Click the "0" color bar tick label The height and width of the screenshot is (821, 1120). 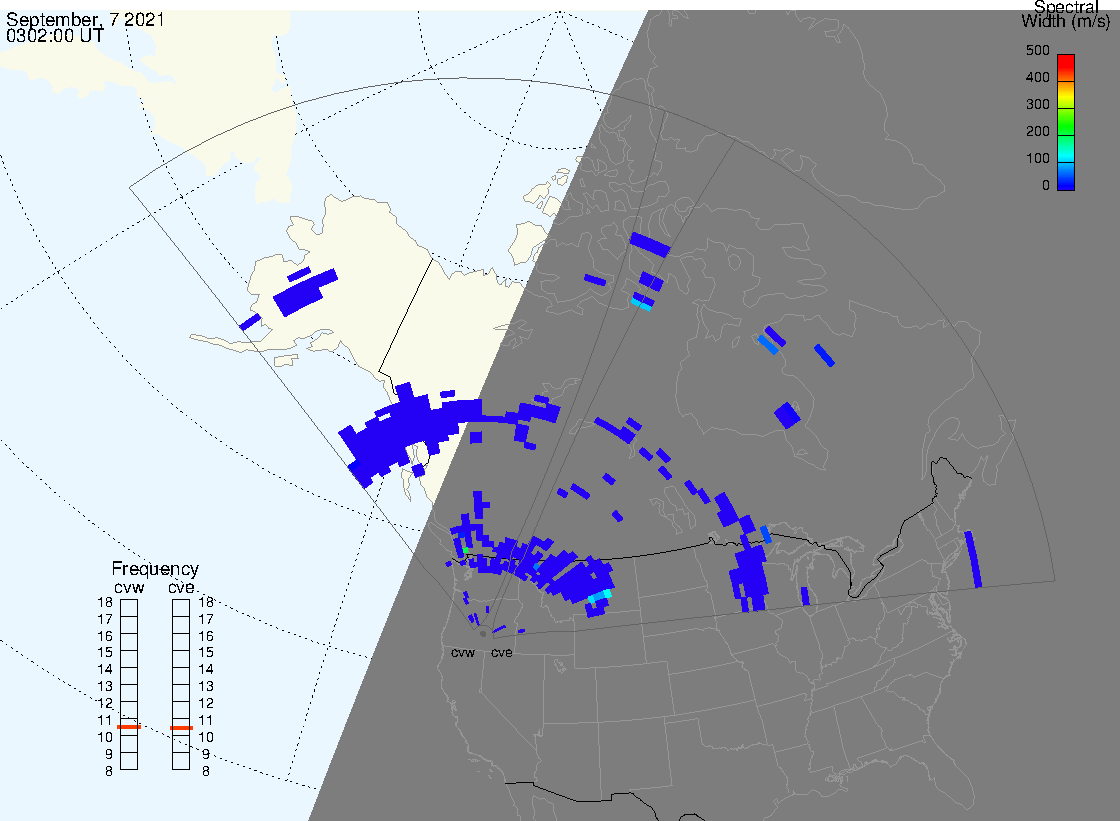tap(1046, 186)
